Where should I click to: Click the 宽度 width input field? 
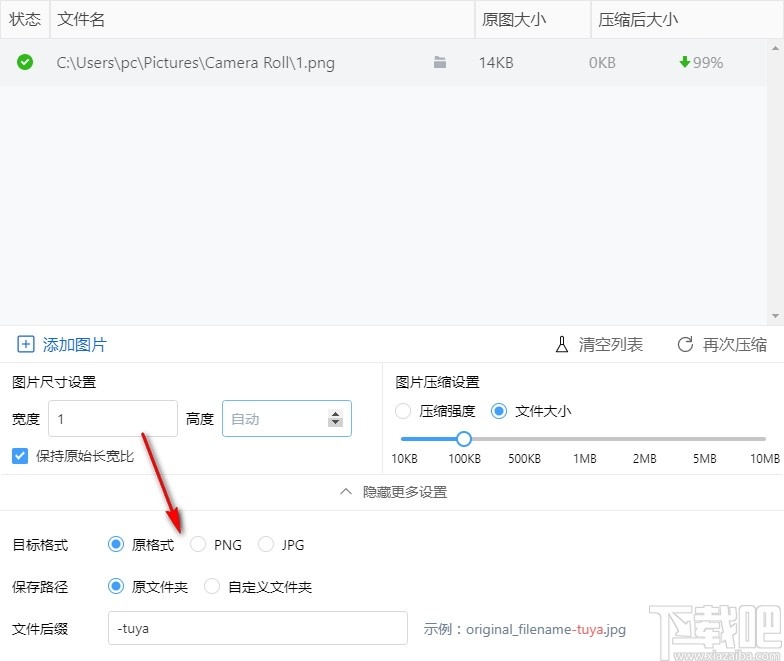pyautogui.click(x=113, y=418)
